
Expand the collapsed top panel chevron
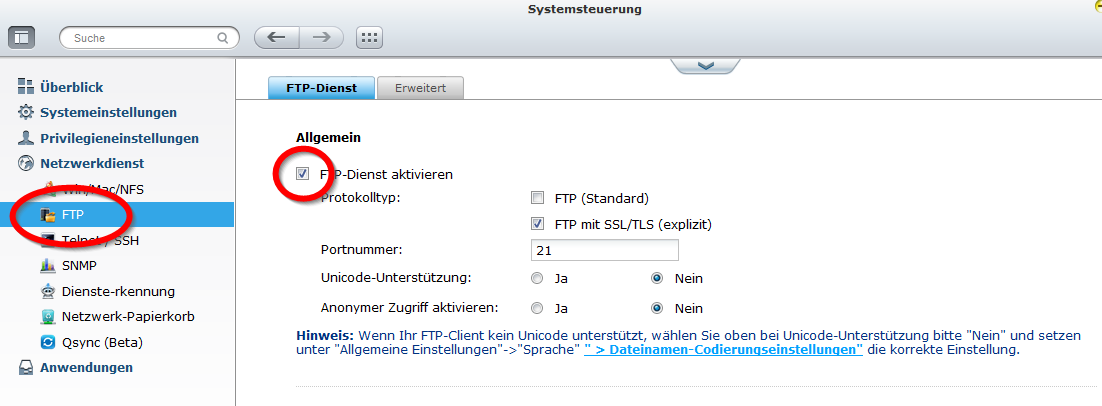[705, 66]
